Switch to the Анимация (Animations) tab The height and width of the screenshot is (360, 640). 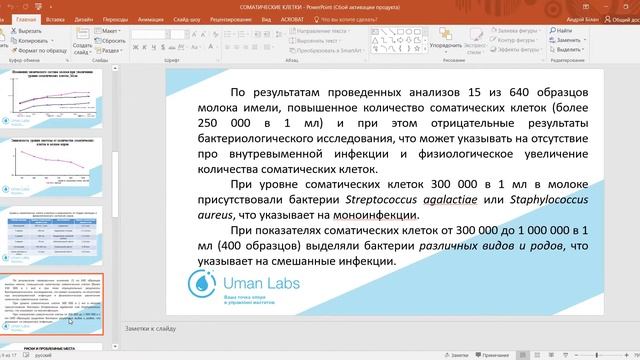[151, 19]
